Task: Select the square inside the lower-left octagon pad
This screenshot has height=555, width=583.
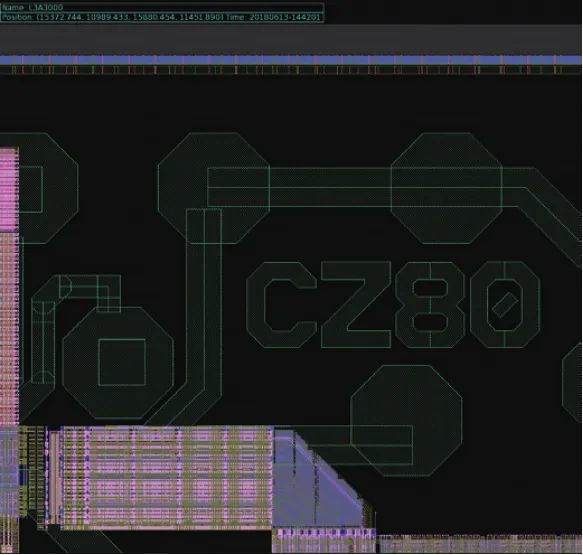Action: (x=122, y=362)
